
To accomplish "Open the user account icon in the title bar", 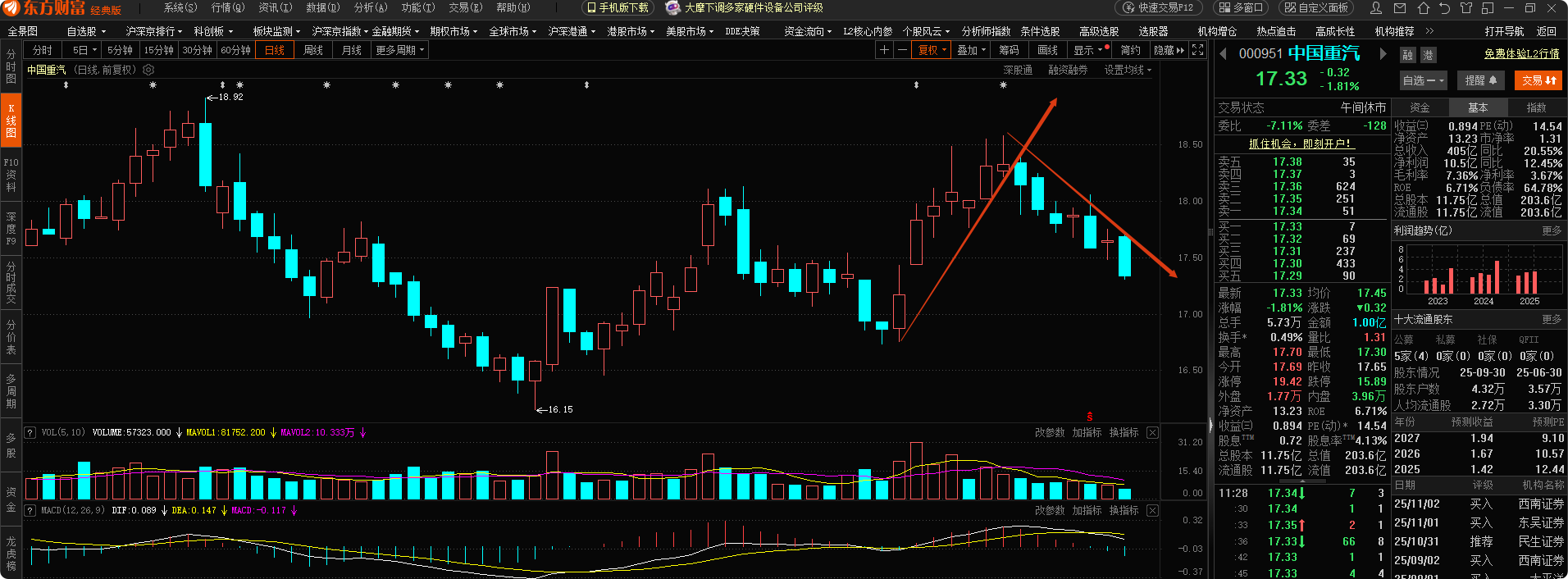I will click(x=1376, y=8).
